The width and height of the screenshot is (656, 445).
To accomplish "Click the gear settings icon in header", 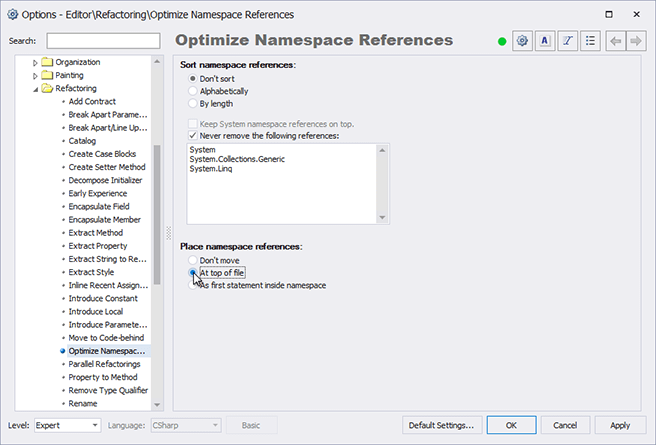I will coord(521,41).
